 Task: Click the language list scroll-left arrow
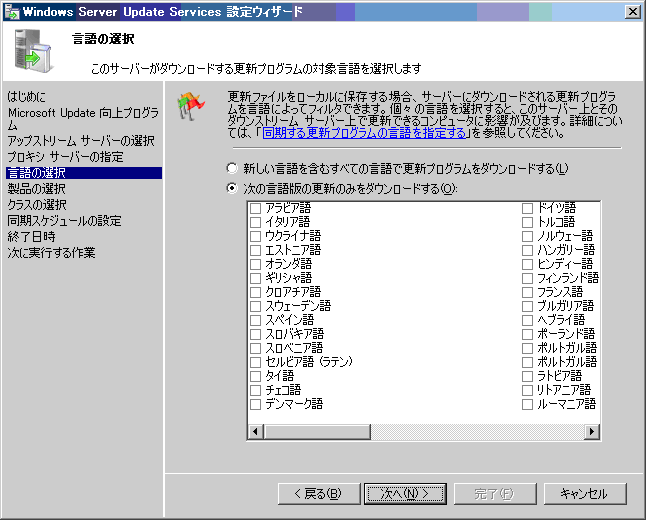(x=255, y=432)
